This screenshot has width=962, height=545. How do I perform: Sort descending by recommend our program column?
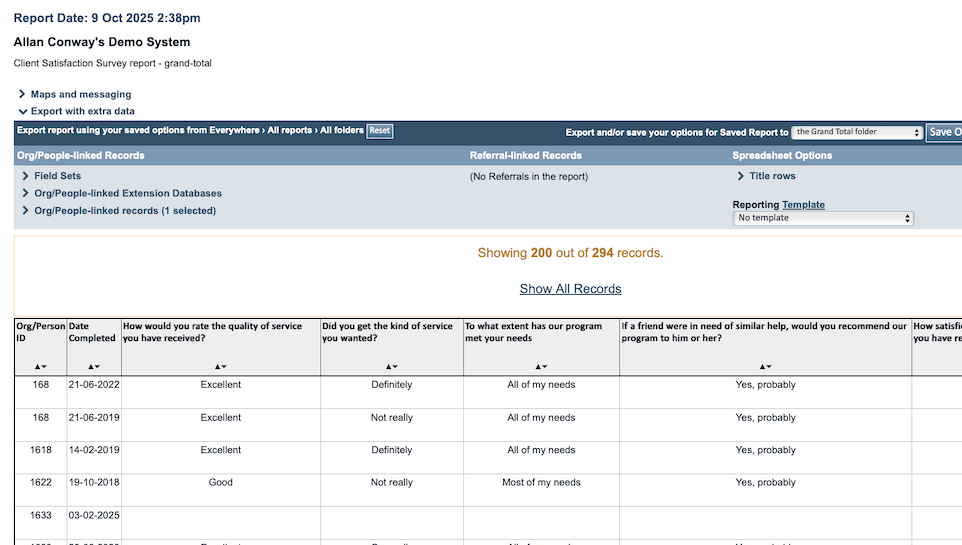[769, 367]
